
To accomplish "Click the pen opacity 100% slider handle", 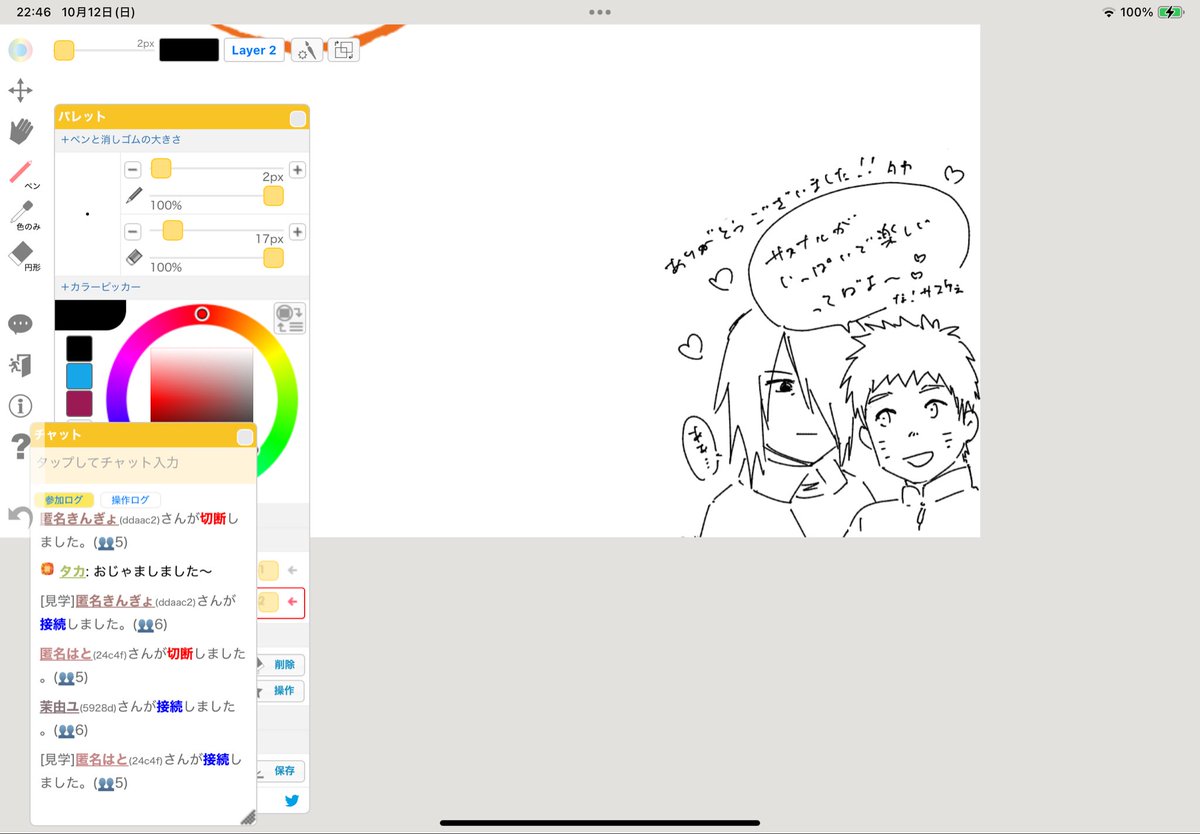I will click(x=273, y=196).
